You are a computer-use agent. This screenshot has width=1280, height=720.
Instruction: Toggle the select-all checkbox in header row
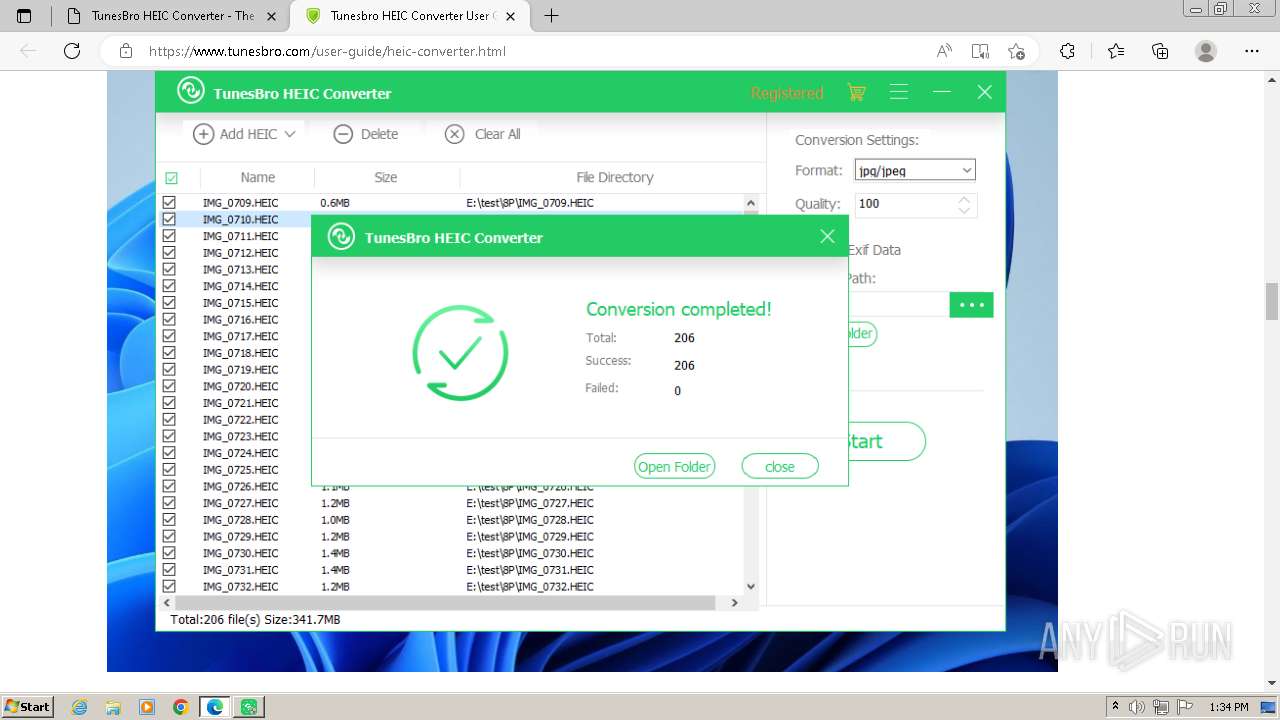(171, 178)
